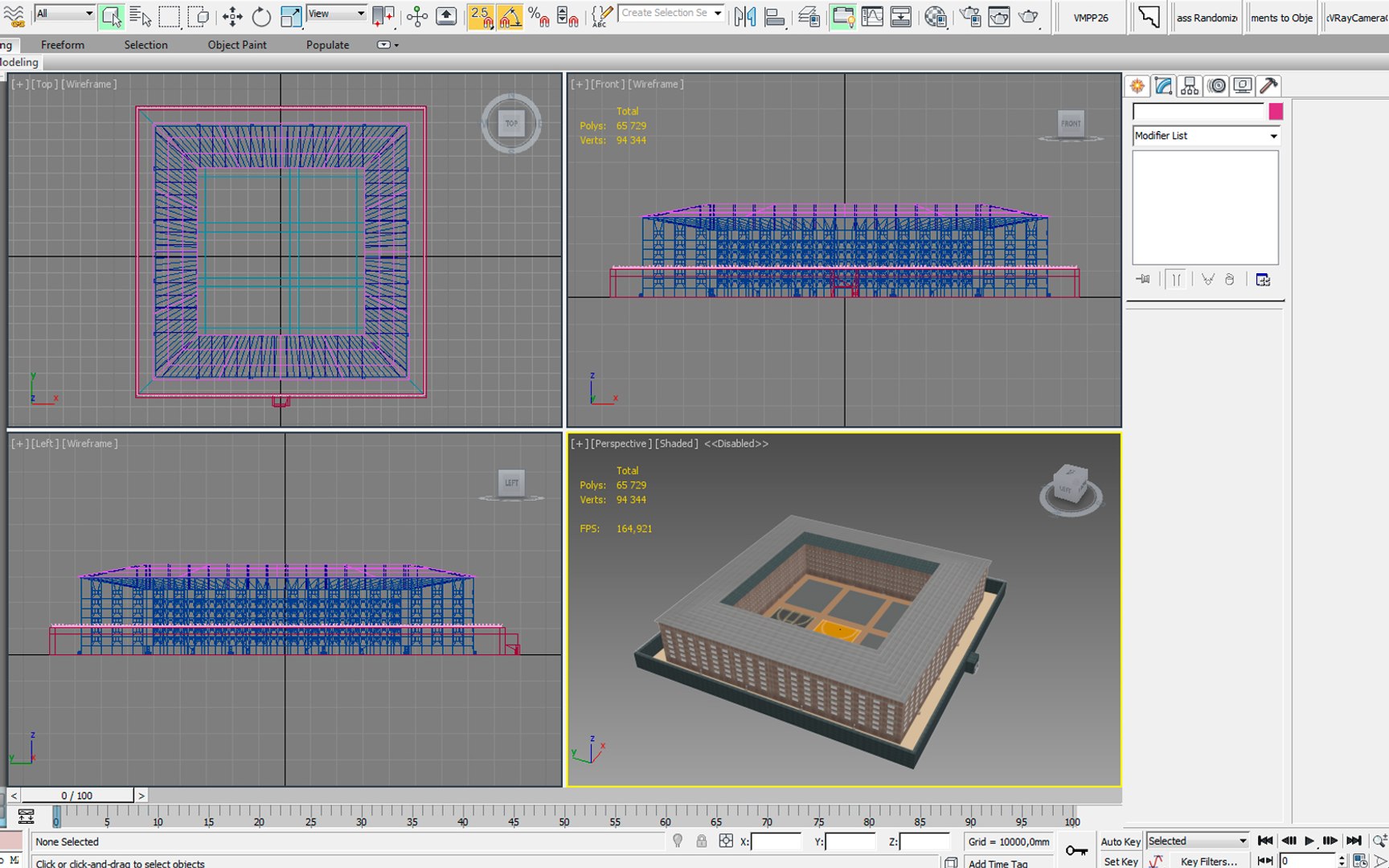Open the Mirror tool
The image size is (1389, 868).
tap(744, 17)
